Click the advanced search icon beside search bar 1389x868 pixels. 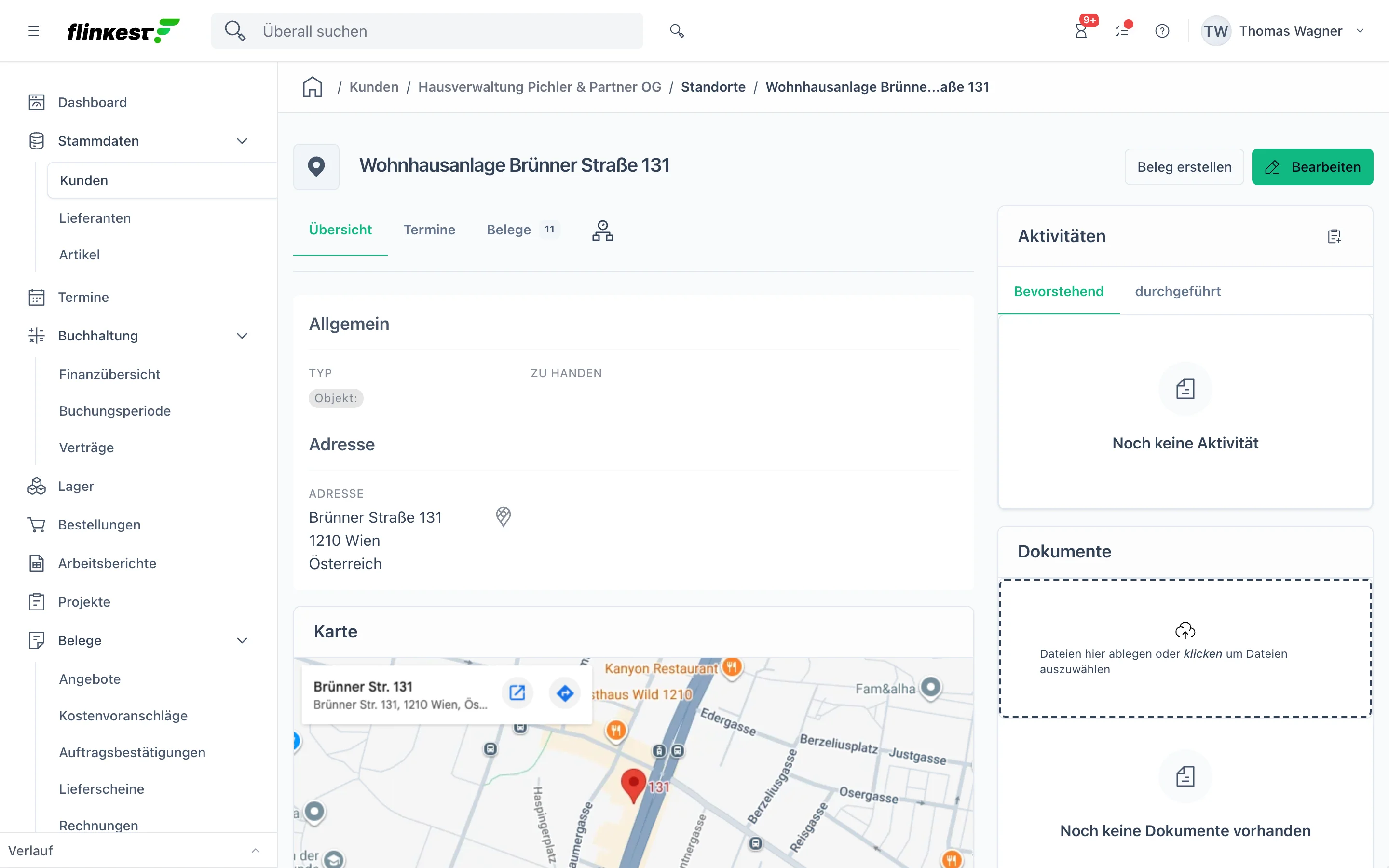pos(677,31)
